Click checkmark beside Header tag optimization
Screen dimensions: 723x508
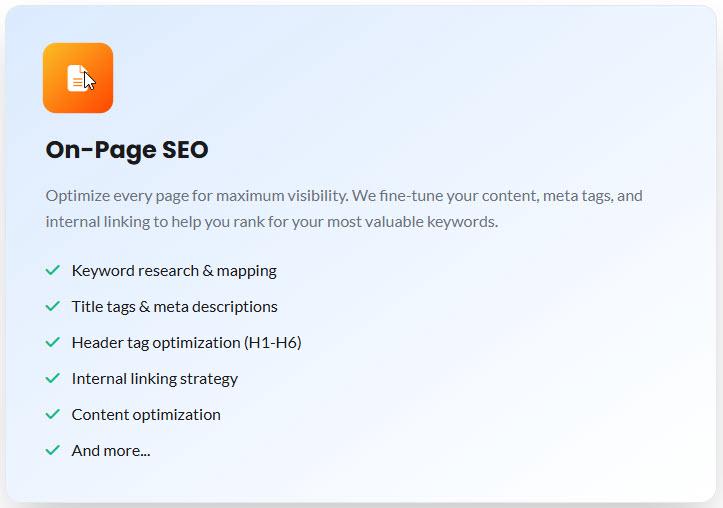(53, 342)
